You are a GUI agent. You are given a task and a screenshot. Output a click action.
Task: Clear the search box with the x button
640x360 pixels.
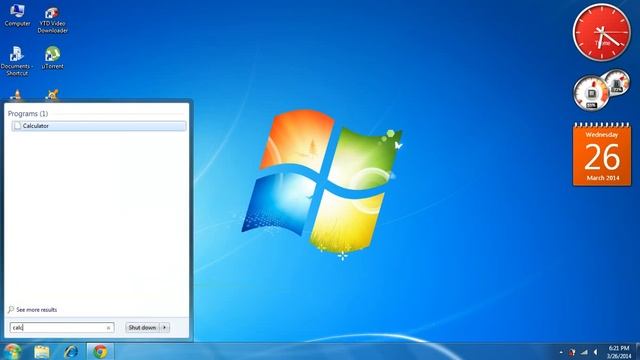[108, 328]
